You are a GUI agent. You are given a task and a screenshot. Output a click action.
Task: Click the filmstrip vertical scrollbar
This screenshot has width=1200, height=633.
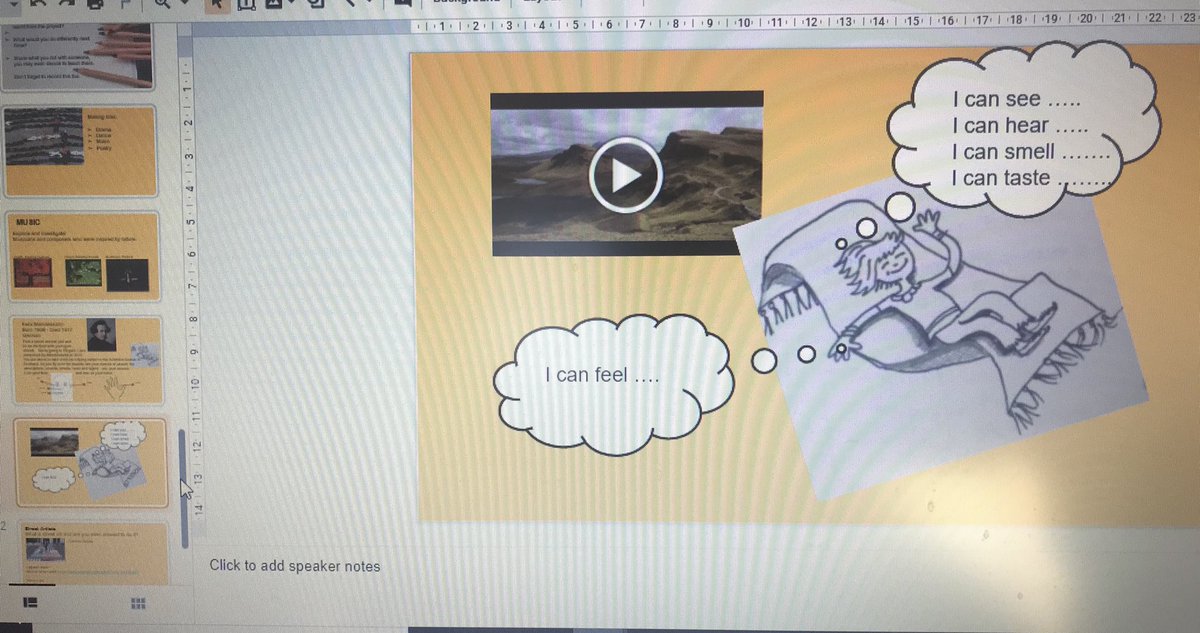click(184, 488)
